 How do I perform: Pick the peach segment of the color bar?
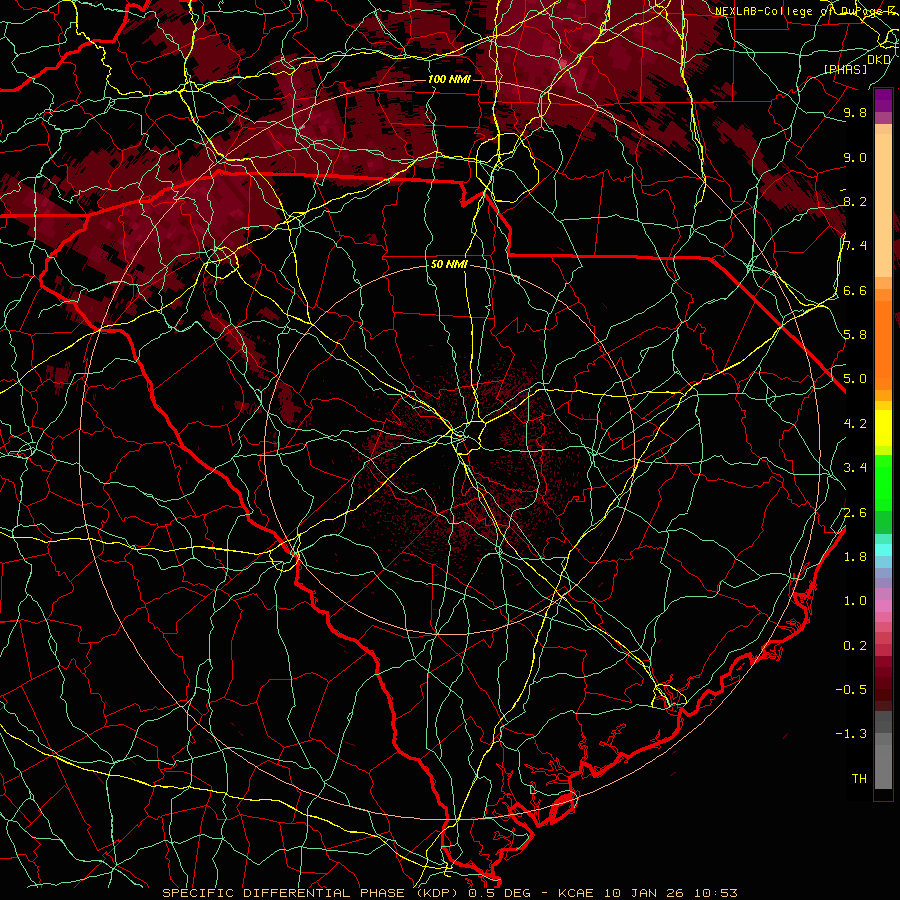pyautogui.click(x=883, y=207)
